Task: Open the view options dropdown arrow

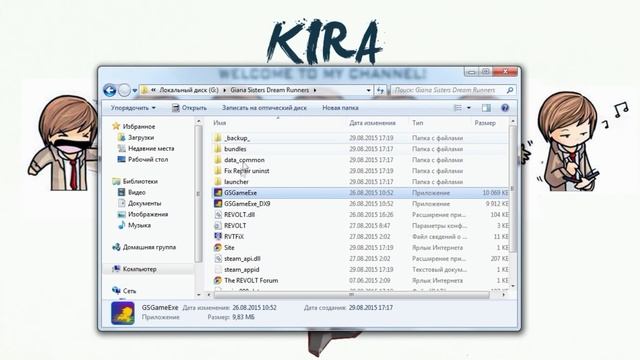Action: (469, 108)
